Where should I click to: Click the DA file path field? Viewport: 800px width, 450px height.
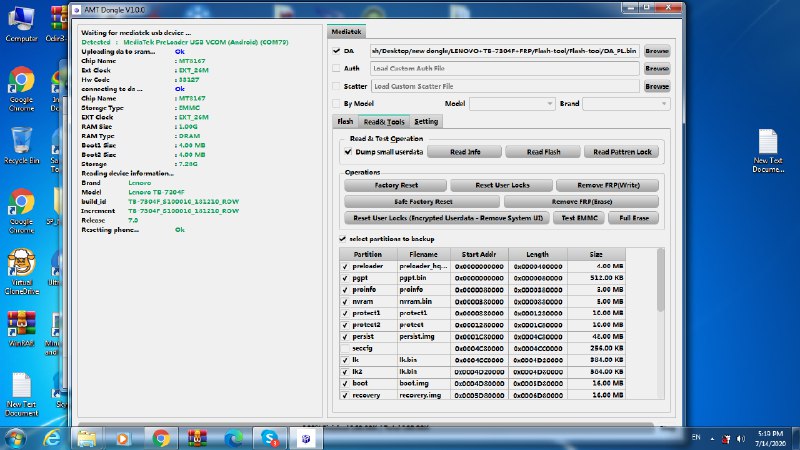coord(505,51)
